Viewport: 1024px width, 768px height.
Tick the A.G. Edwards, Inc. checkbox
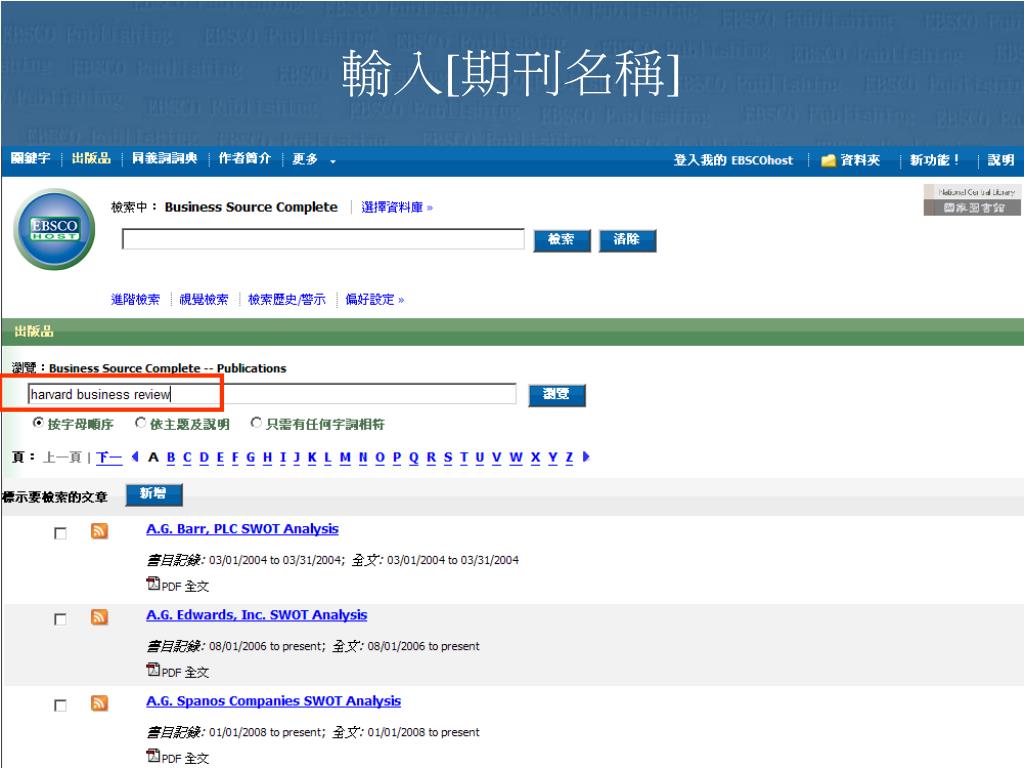(61, 619)
